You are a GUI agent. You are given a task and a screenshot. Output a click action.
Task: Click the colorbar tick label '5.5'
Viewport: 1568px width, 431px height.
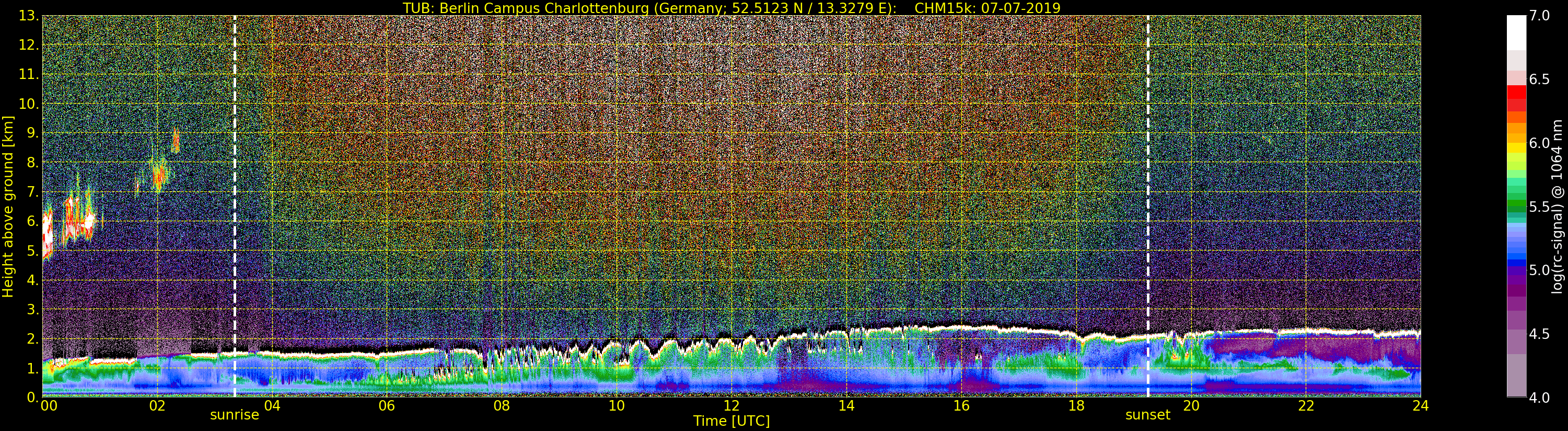[x=1539, y=207]
